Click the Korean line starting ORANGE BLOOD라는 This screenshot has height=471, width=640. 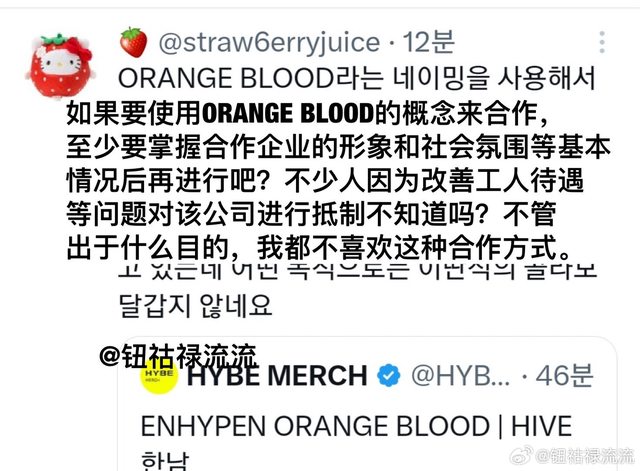pos(357,78)
